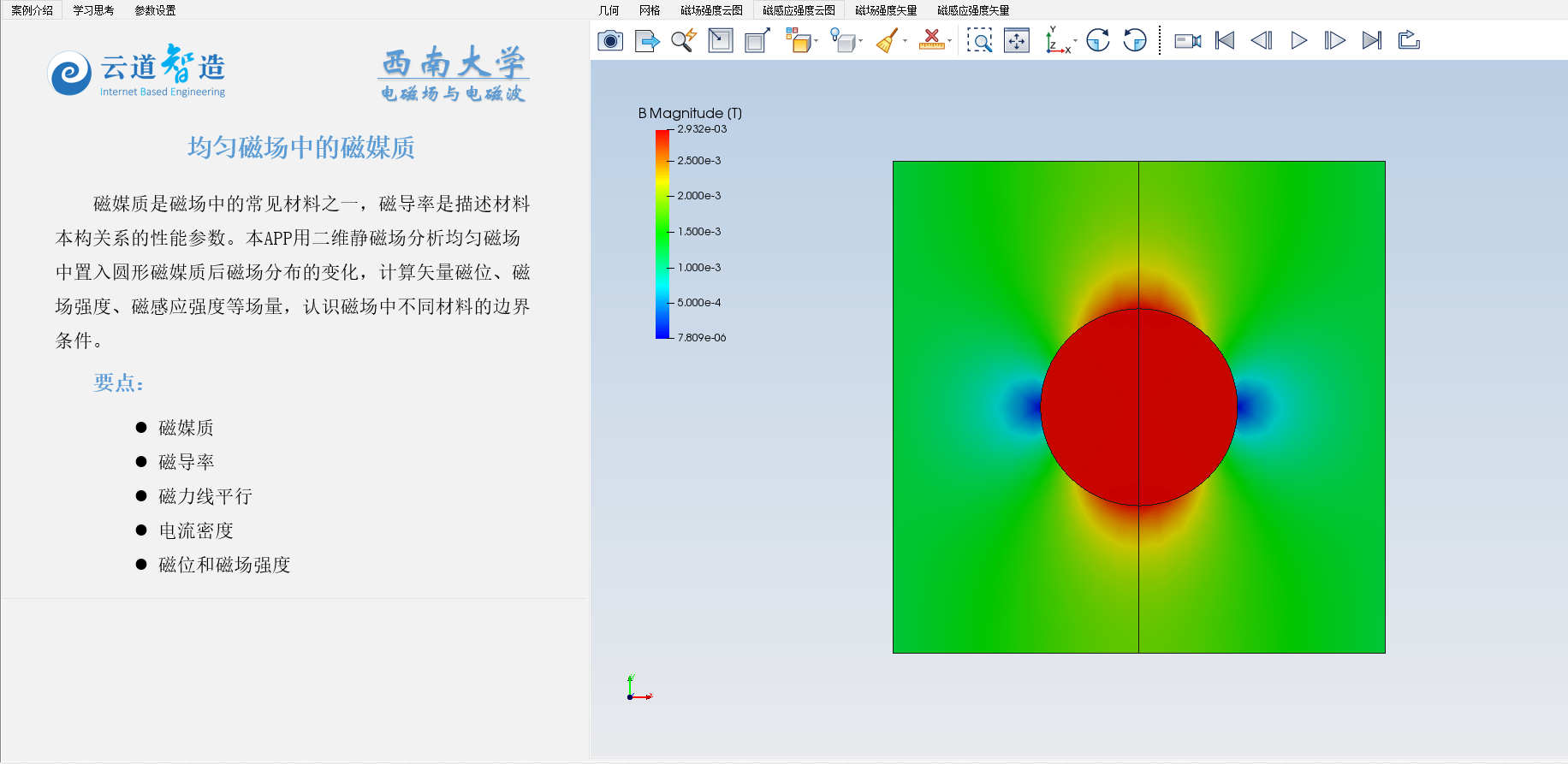
Task: Click the B Magnitude color legend bar
Action: click(x=662, y=234)
